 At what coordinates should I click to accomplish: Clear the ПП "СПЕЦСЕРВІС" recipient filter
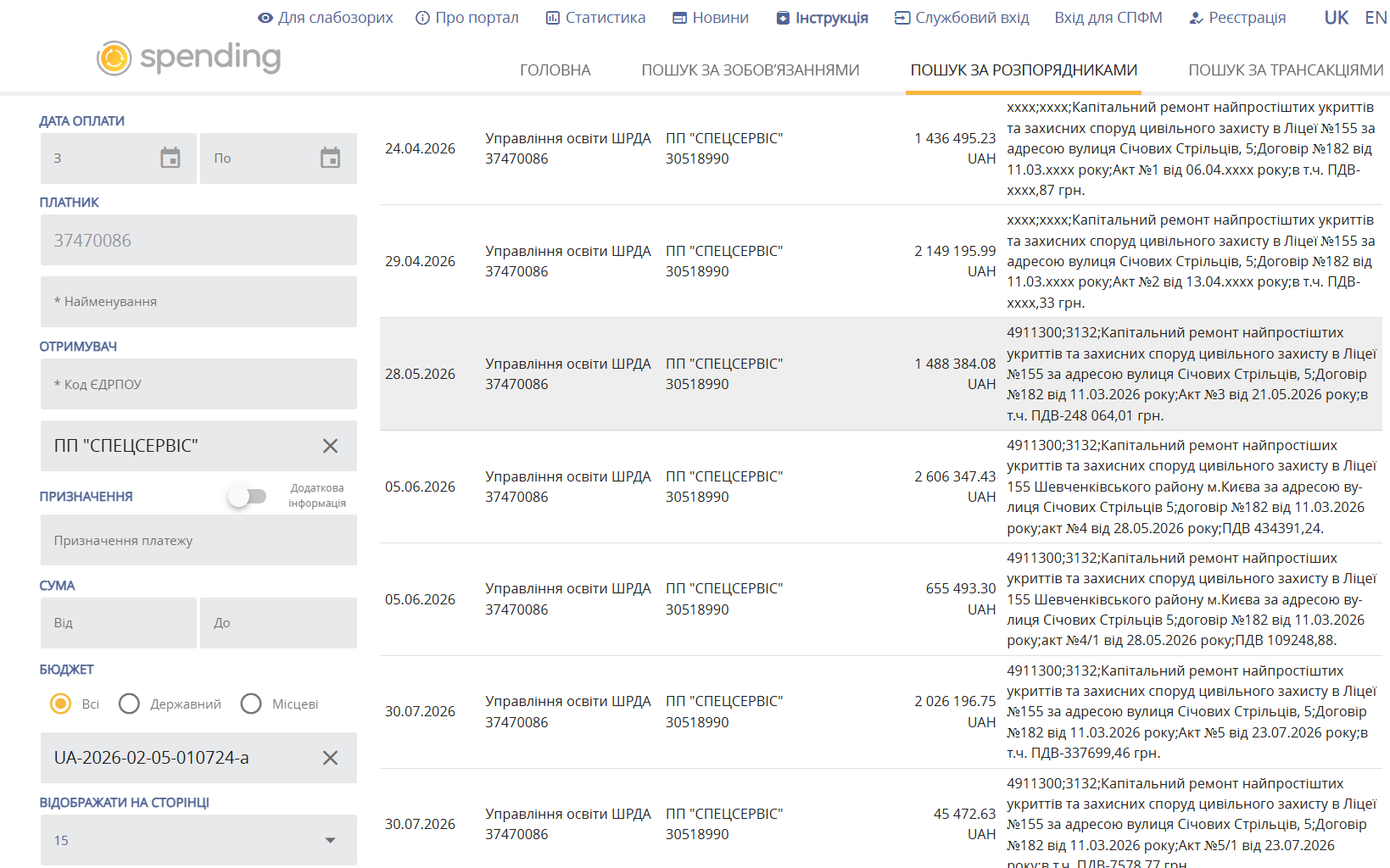pos(330,446)
